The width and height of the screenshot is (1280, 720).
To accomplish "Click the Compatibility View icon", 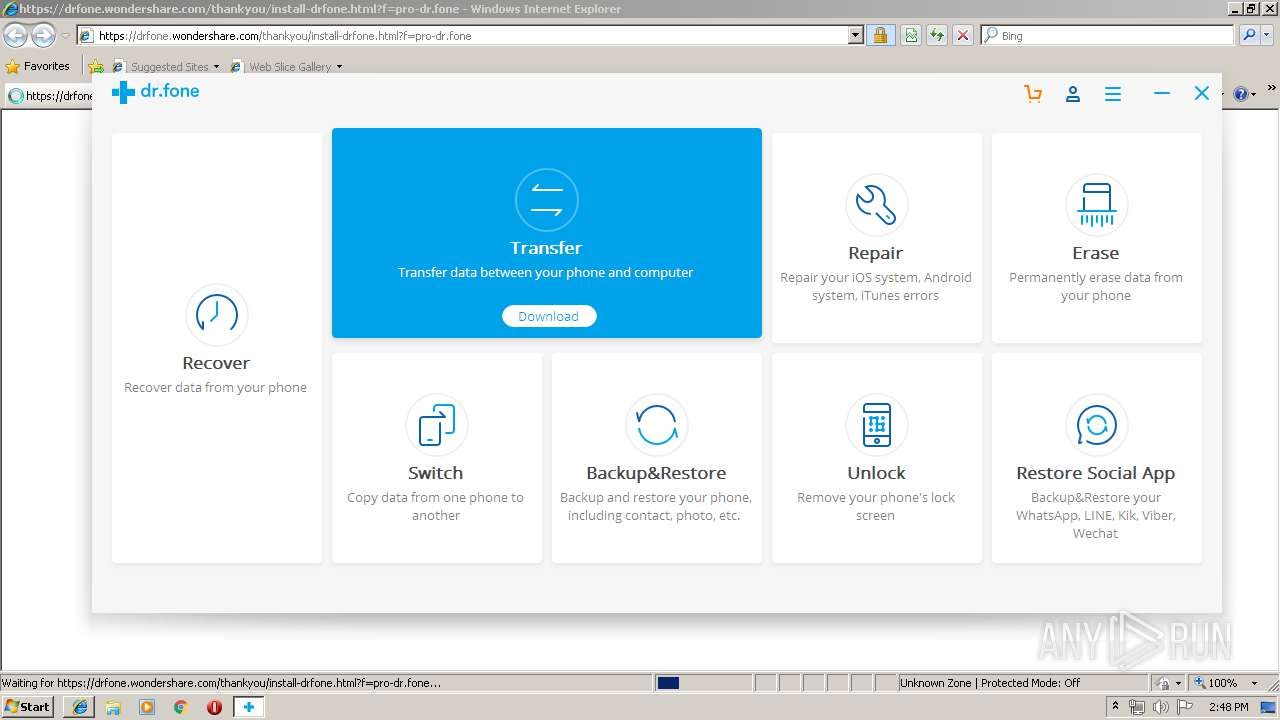I will click(911, 36).
